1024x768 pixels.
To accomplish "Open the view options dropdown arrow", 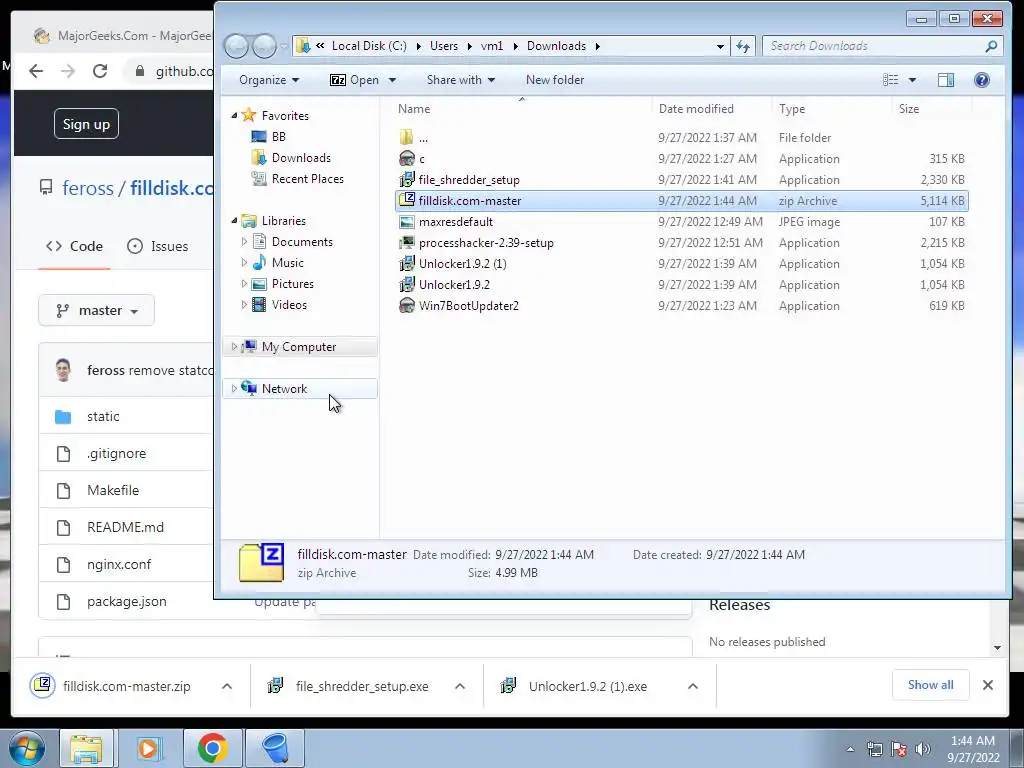I will [x=912, y=80].
